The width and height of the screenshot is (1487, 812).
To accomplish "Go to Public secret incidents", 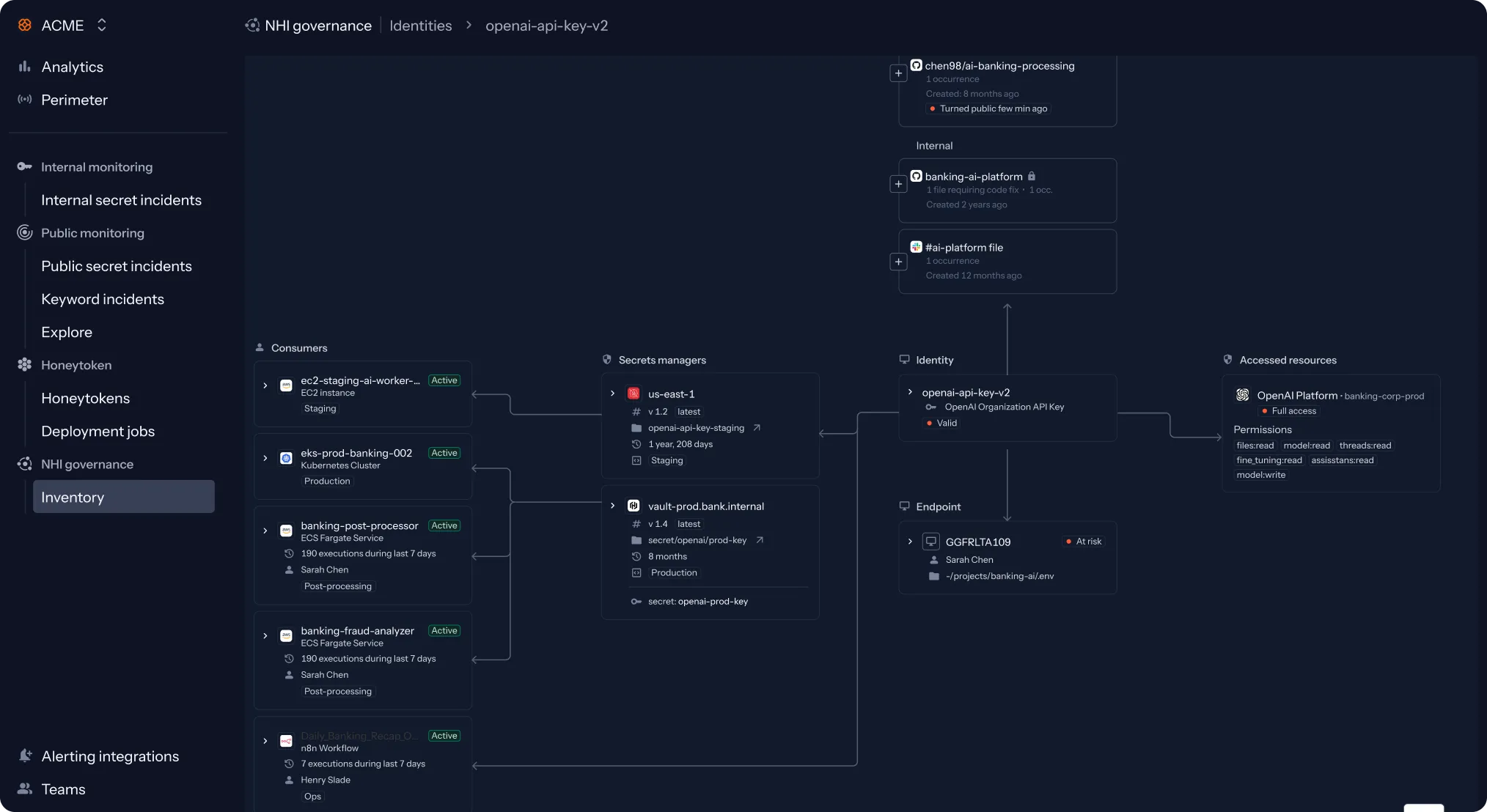I will tap(117, 266).
